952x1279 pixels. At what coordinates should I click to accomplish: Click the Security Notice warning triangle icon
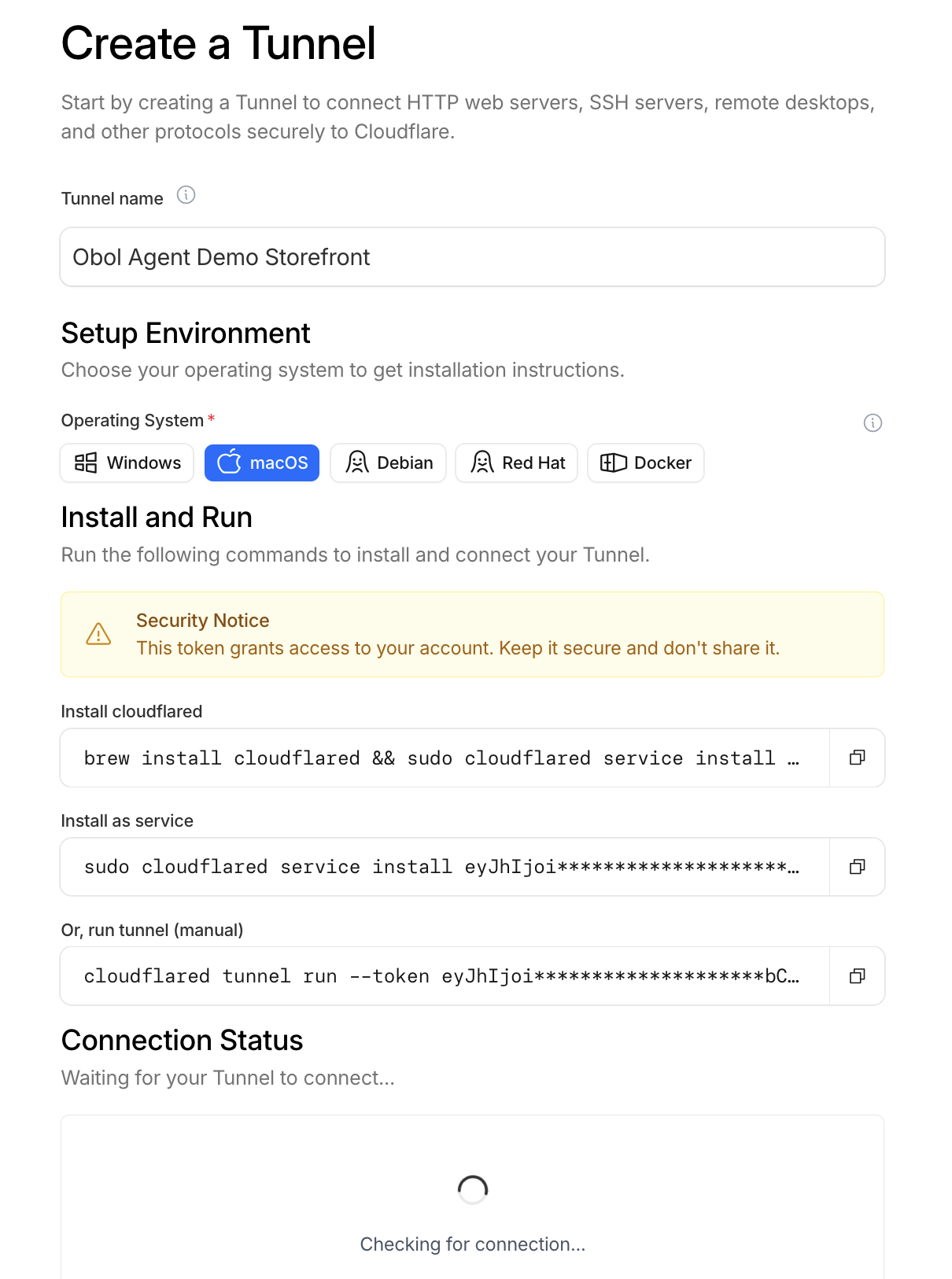pos(98,634)
